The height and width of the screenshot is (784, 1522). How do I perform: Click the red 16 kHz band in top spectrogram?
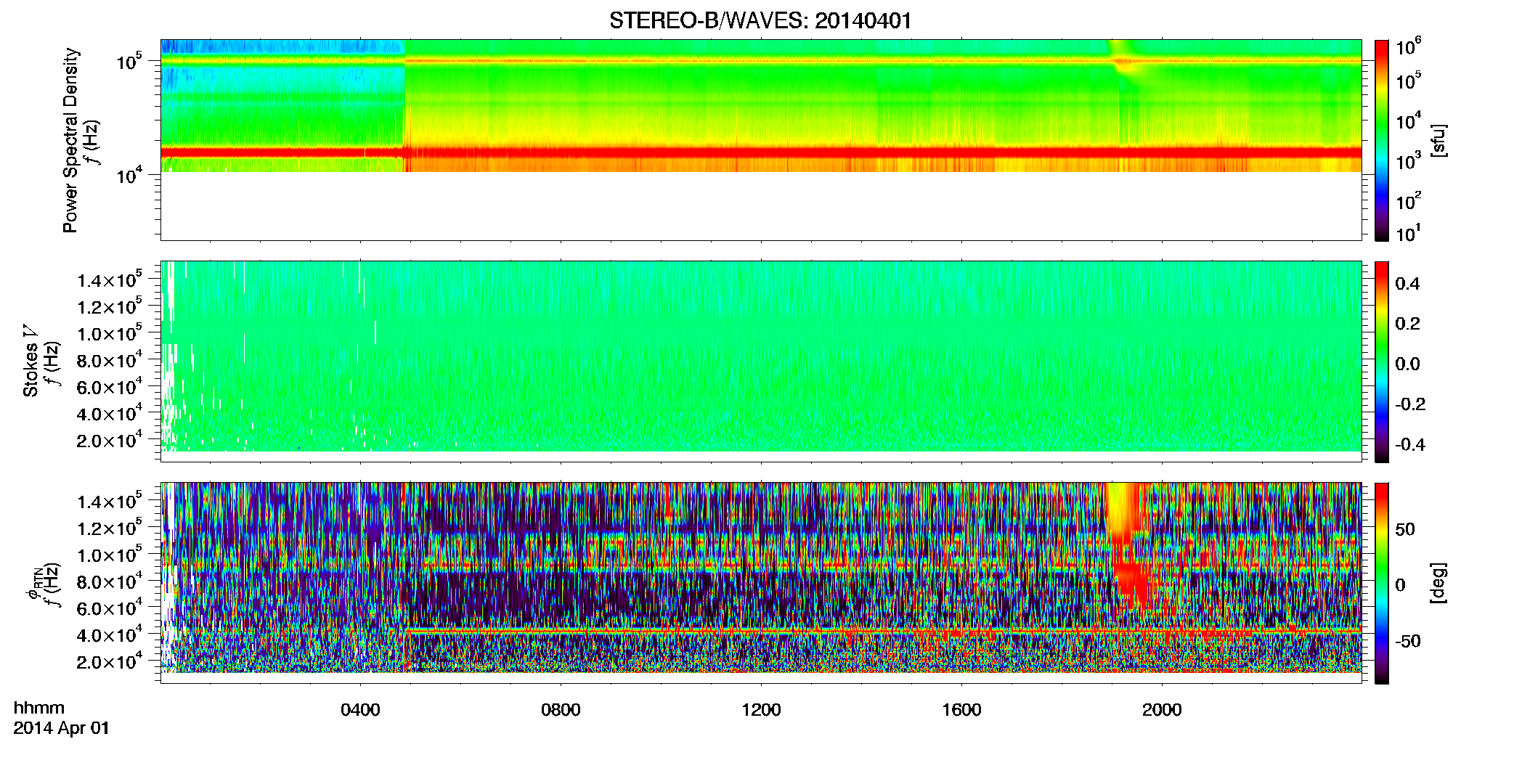[760, 152]
